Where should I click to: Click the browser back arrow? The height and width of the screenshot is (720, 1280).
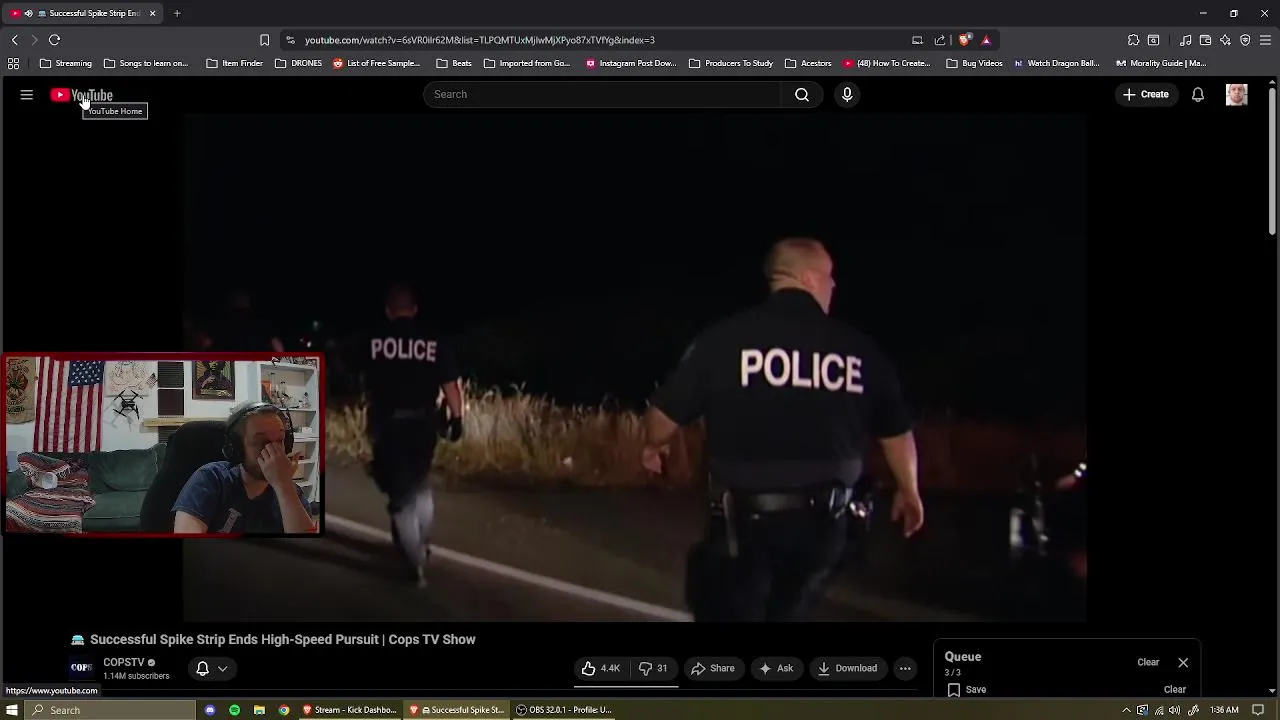(x=15, y=40)
